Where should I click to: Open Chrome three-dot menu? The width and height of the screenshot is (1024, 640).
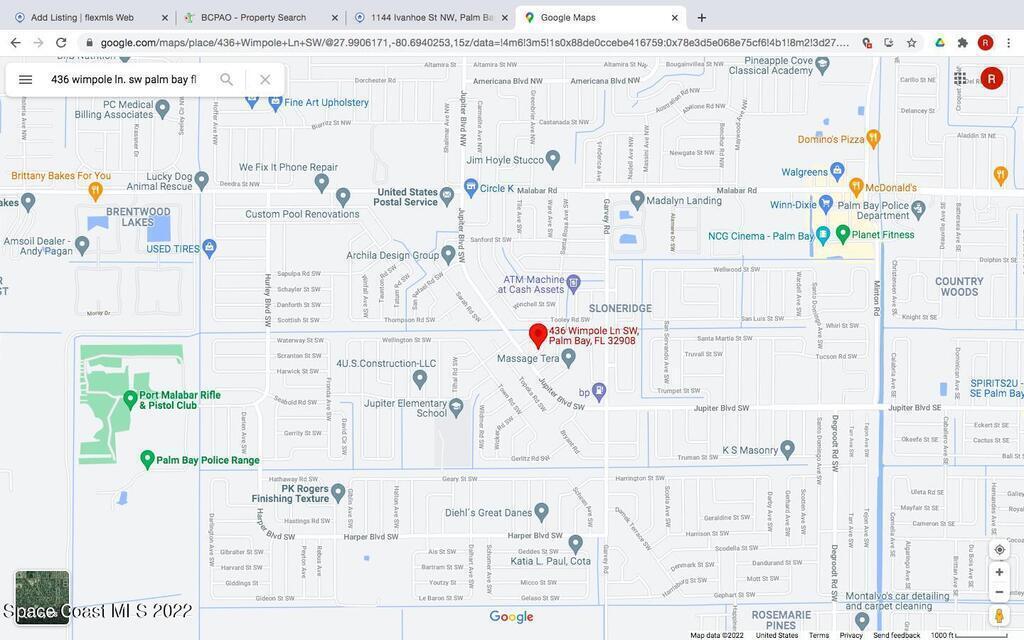click(x=1008, y=43)
